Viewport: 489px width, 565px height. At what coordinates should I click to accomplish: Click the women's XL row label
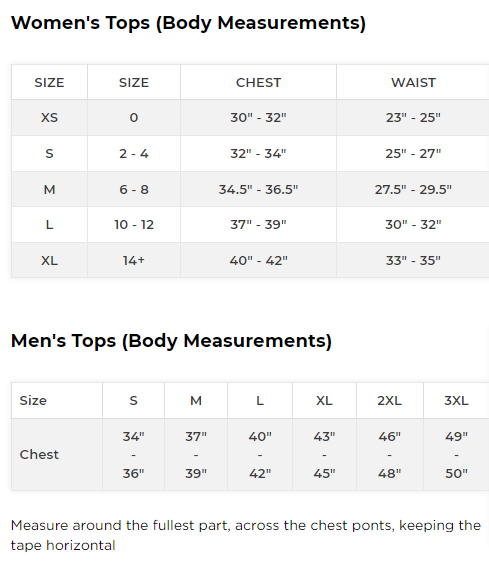49,261
